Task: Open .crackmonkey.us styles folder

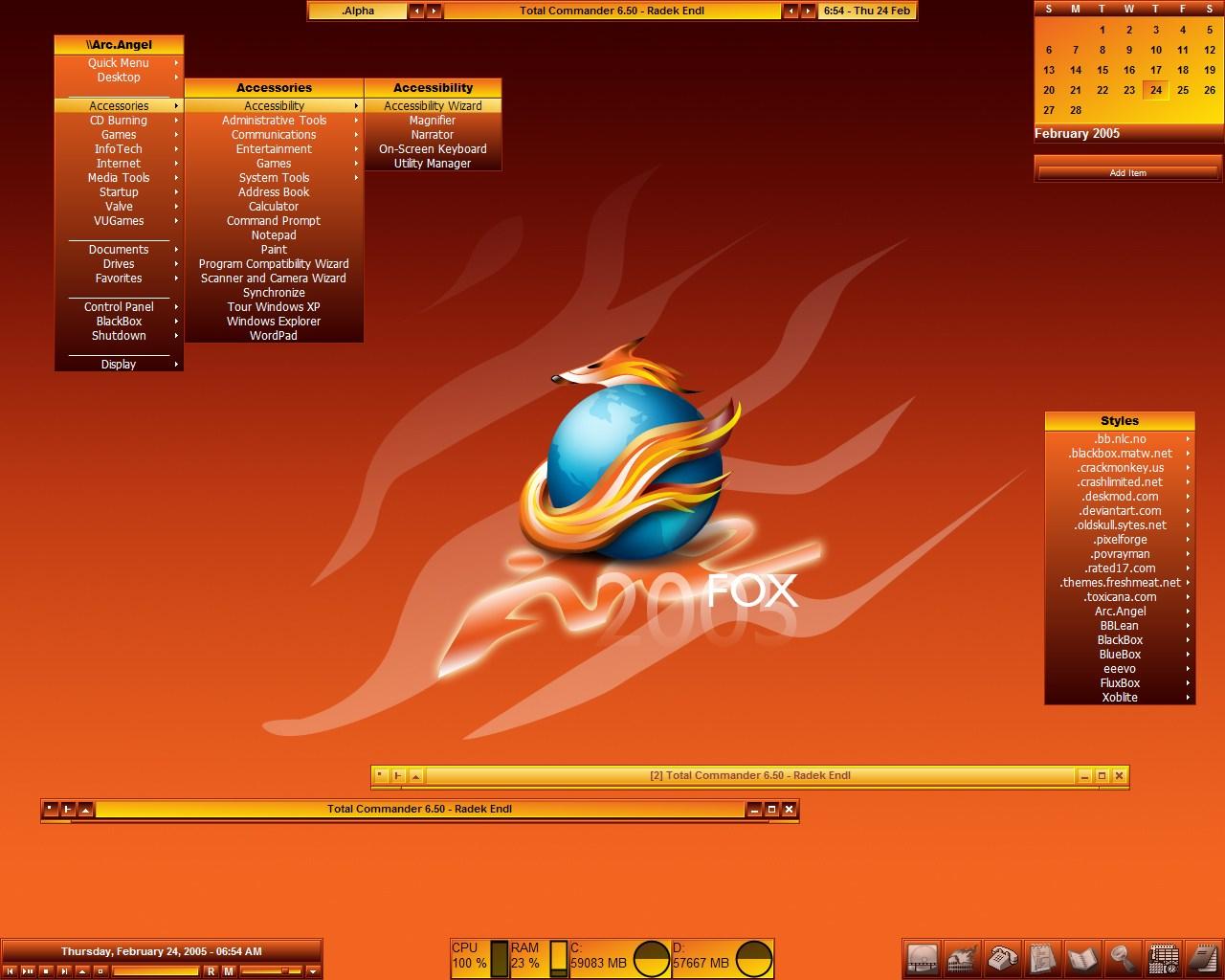Action: pos(1120,468)
